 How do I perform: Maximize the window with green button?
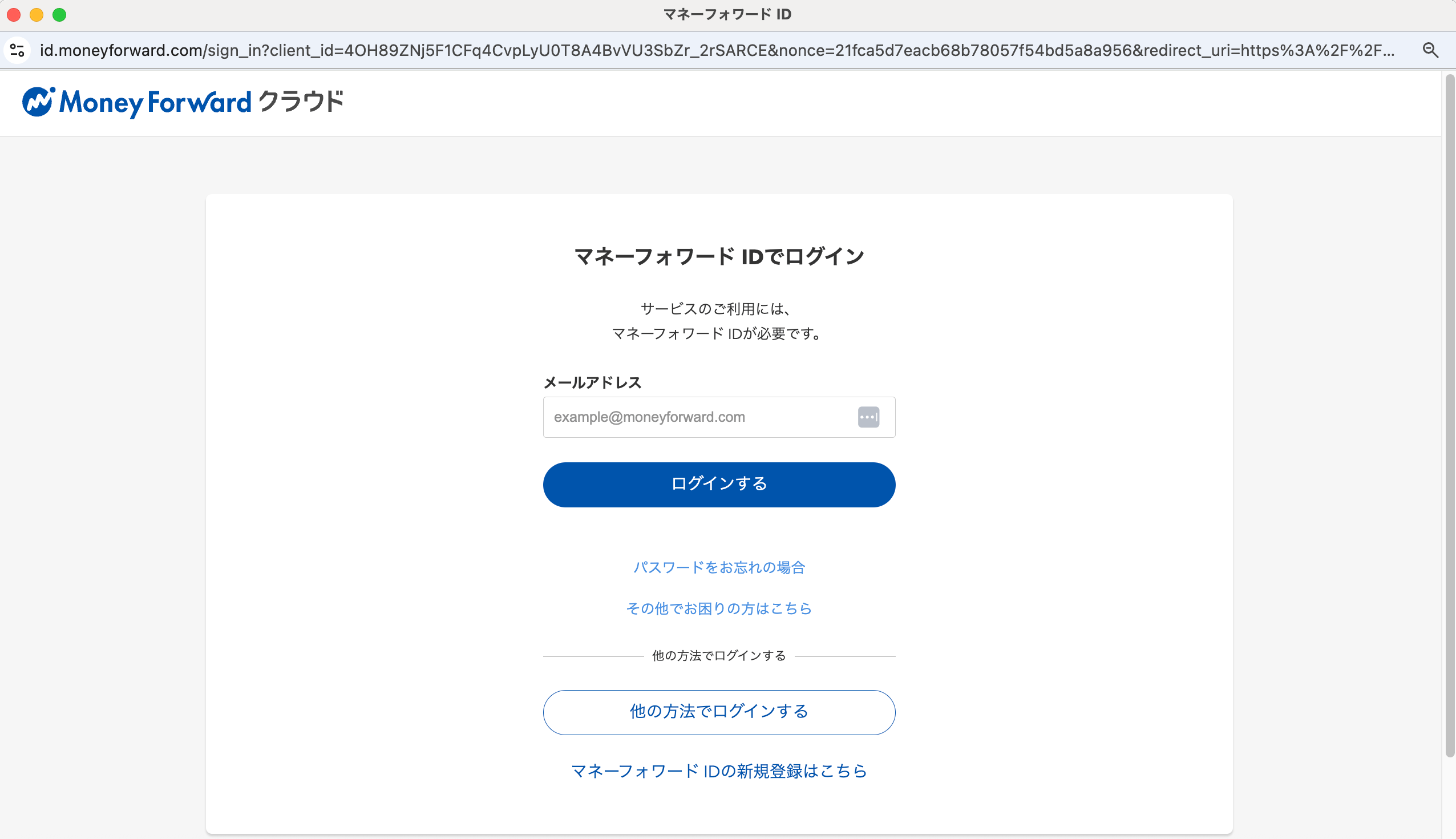[x=59, y=14]
